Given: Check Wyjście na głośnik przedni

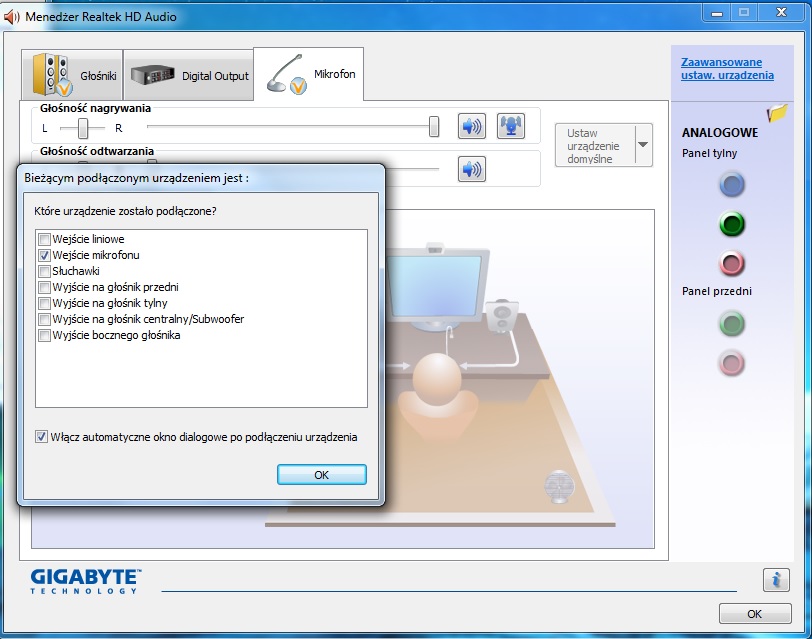Looking at the screenshot, I should tap(45, 287).
